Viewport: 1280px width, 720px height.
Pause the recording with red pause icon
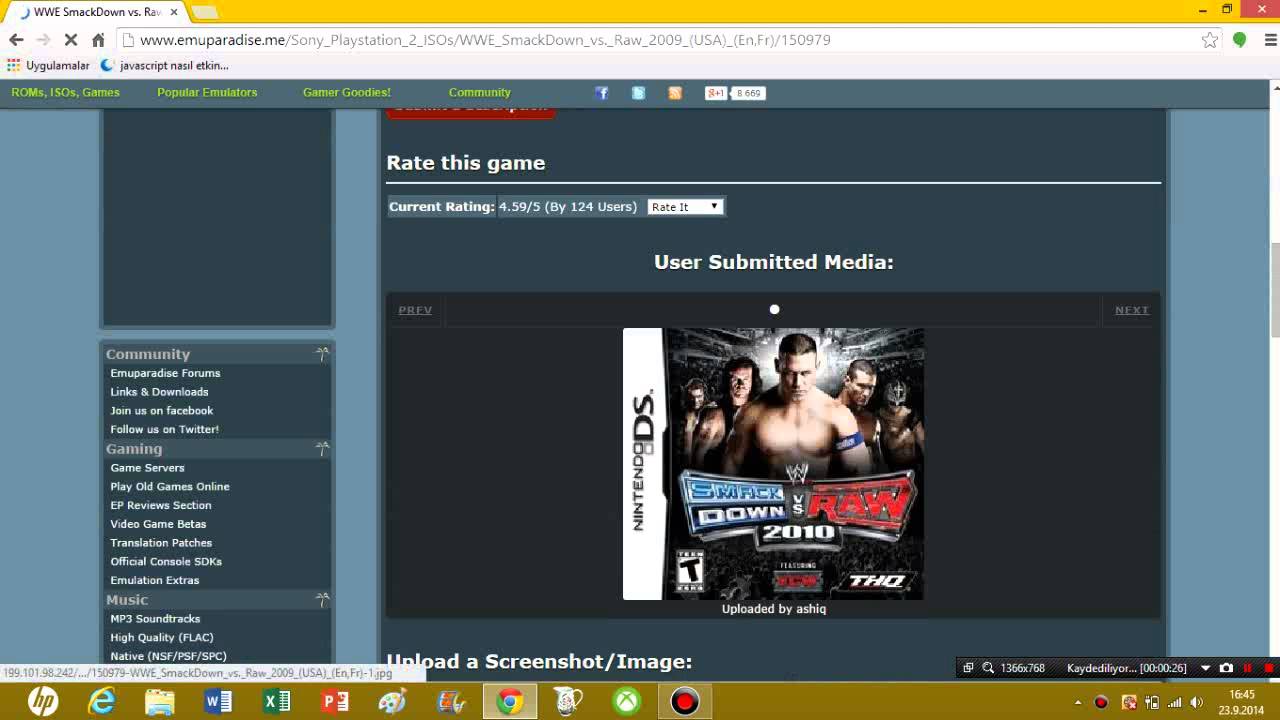(x=1248, y=668)
